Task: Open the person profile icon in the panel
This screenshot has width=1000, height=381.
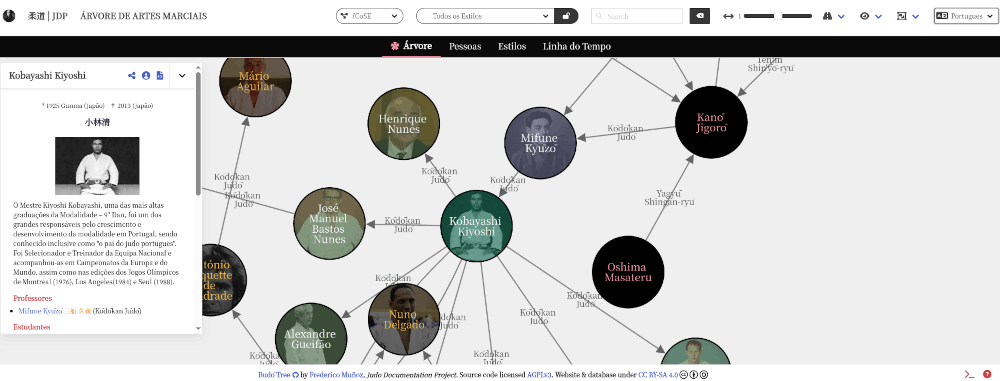Action: (x=146, y=75)
